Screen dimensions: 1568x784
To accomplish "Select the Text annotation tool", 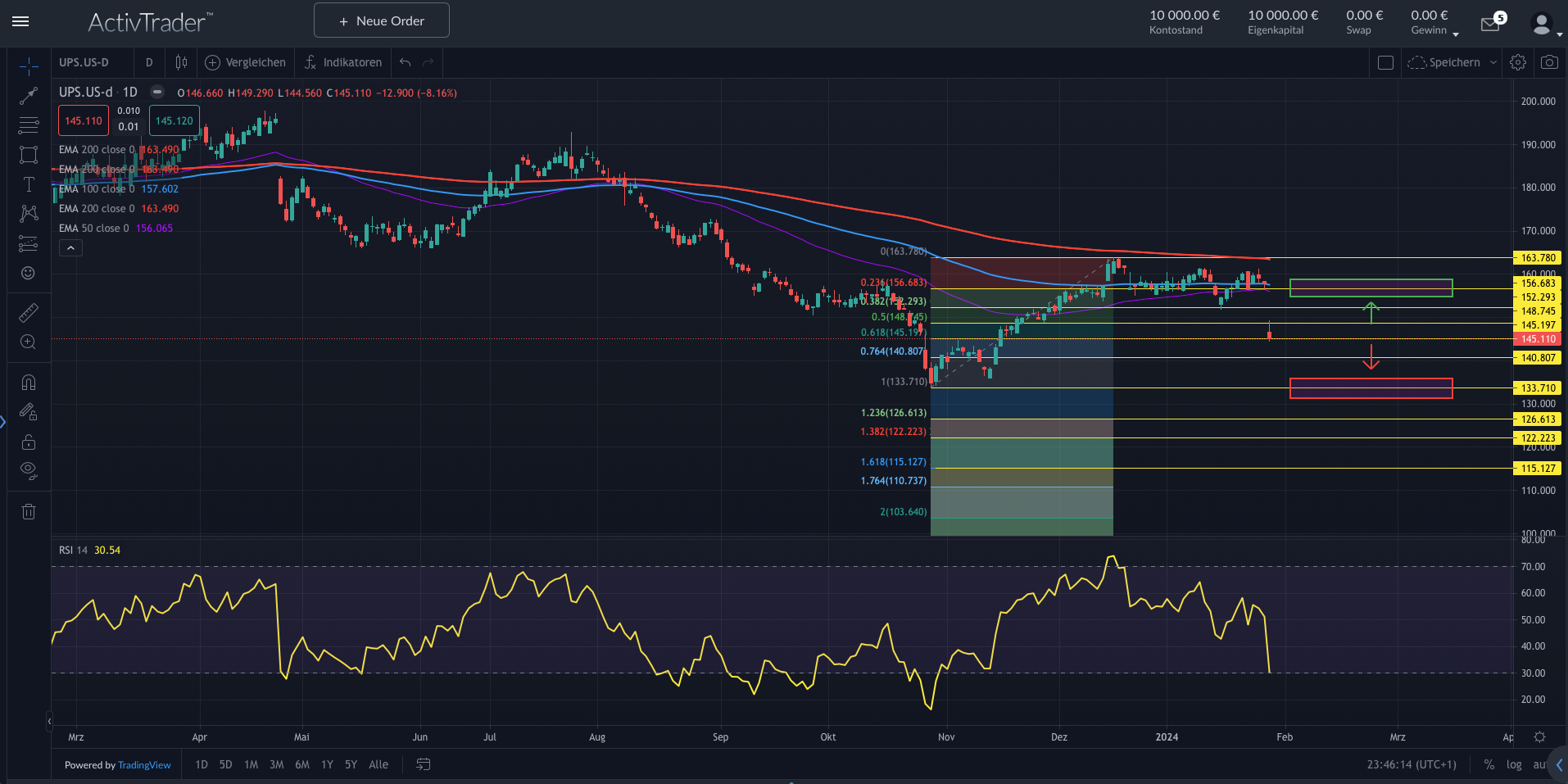I will [x=29, y=184].
